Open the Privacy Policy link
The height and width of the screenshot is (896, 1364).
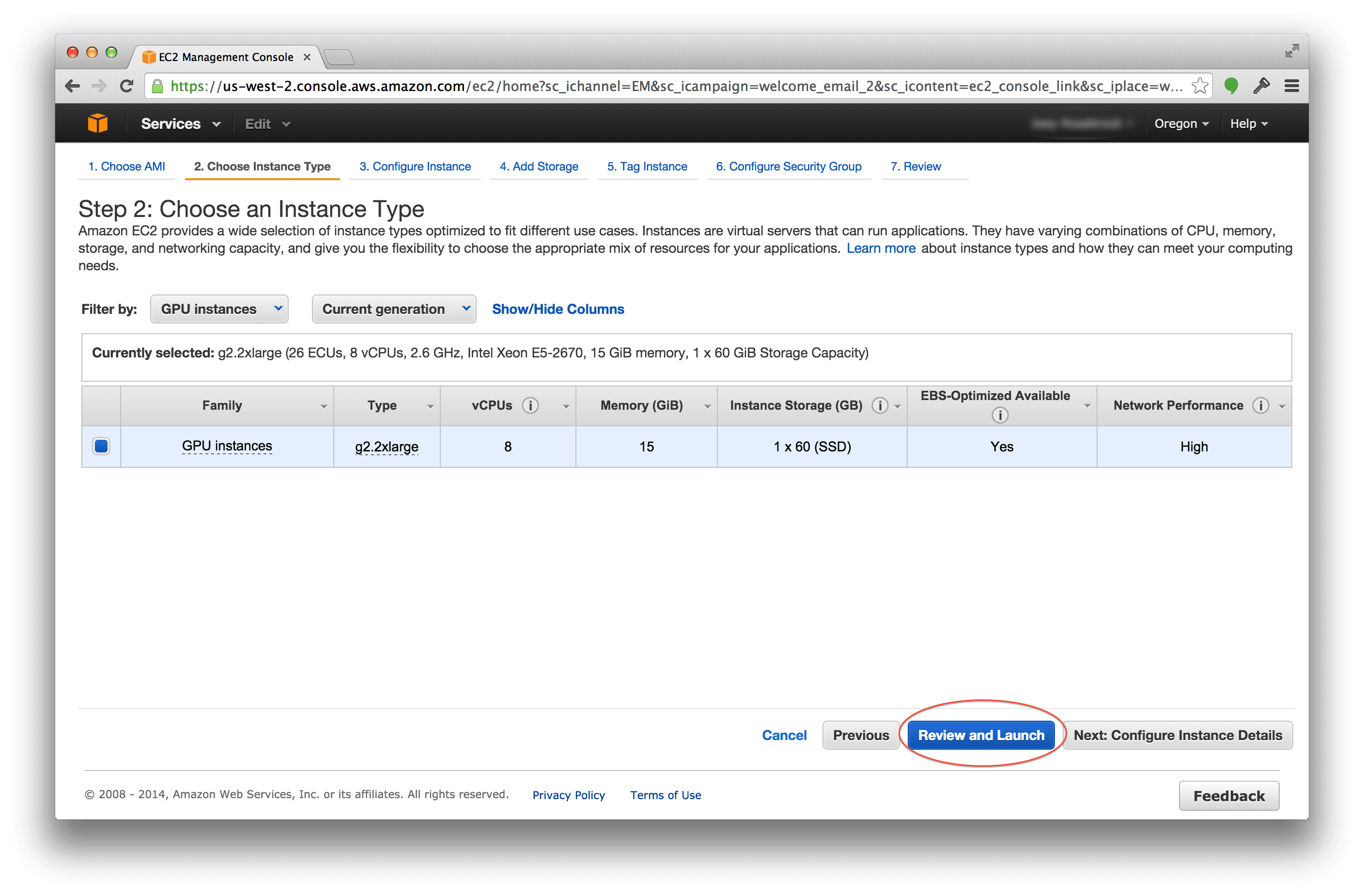(569, 795)
